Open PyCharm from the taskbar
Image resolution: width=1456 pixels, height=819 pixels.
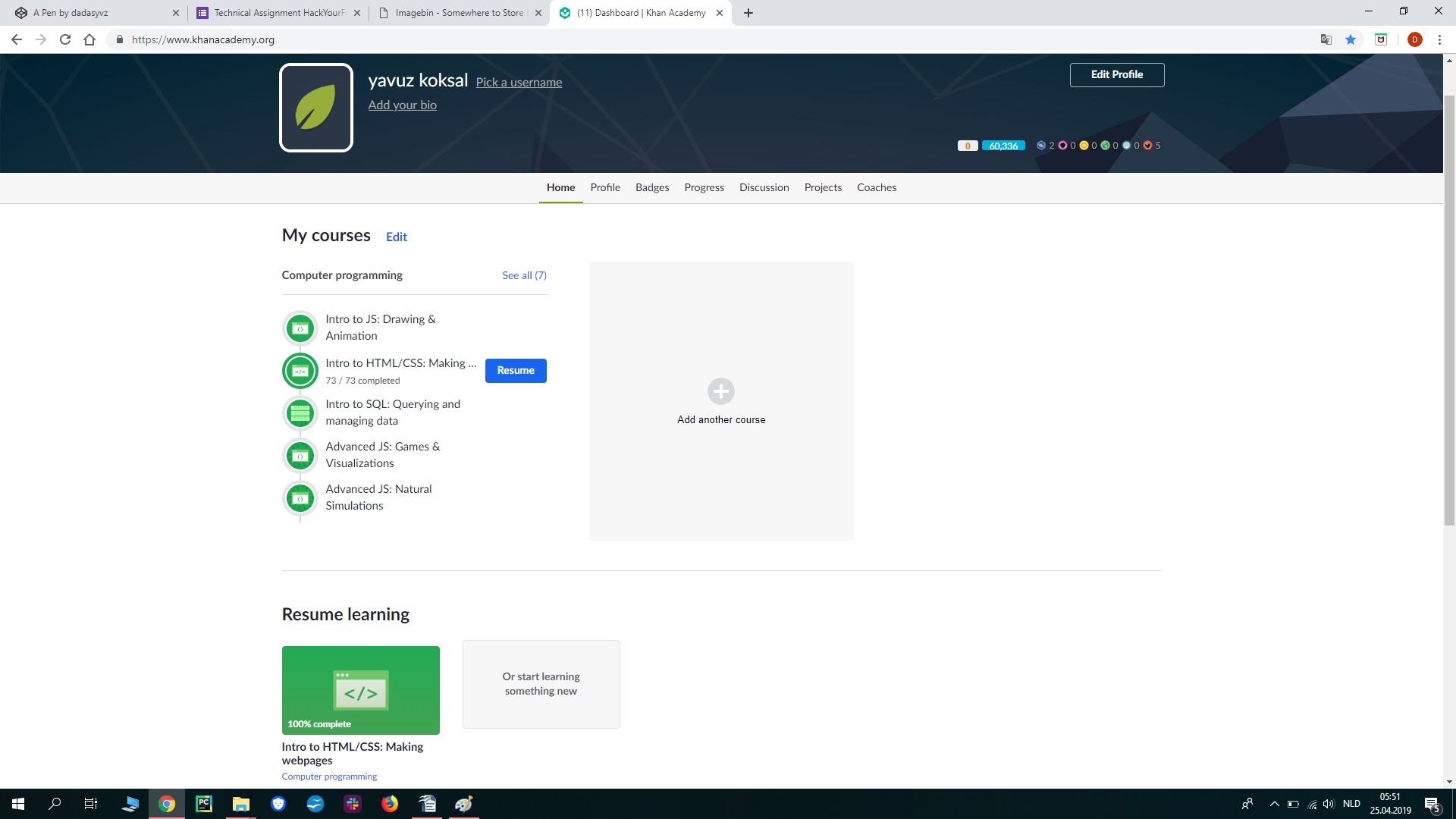204,804
